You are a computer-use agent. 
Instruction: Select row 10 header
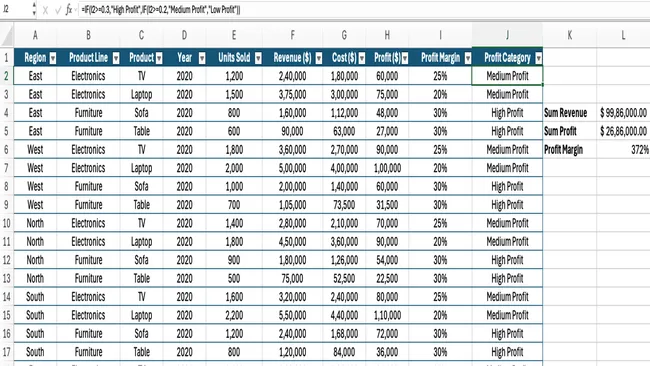[x=7, y=223]
